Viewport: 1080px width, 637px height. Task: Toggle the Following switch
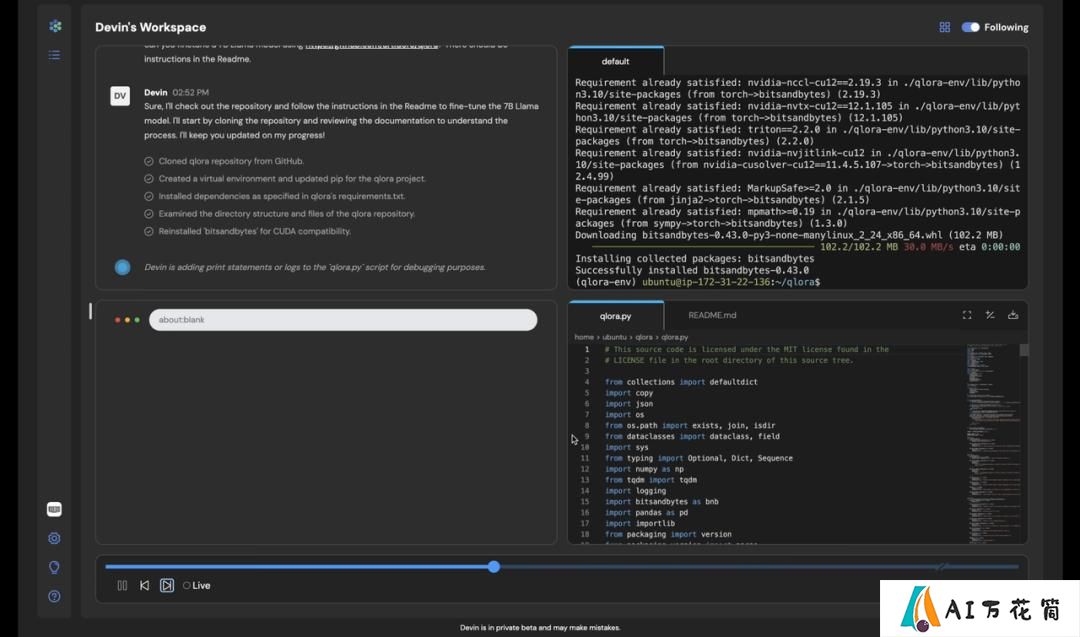[970, 28]
